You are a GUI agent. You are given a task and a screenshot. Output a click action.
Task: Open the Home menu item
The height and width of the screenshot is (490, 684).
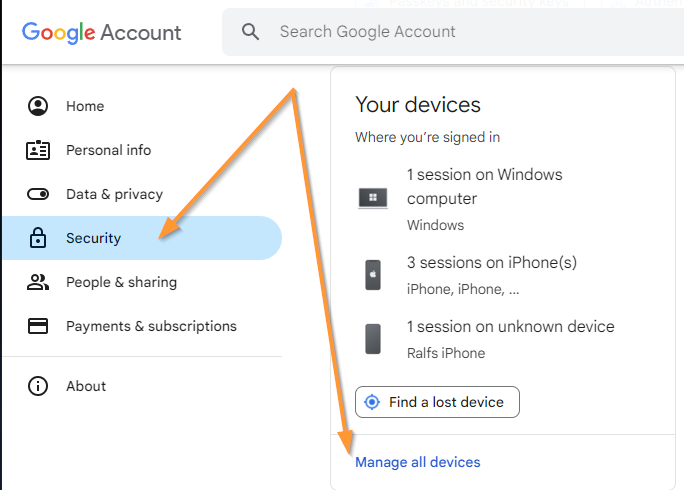[x=85, y=106]
